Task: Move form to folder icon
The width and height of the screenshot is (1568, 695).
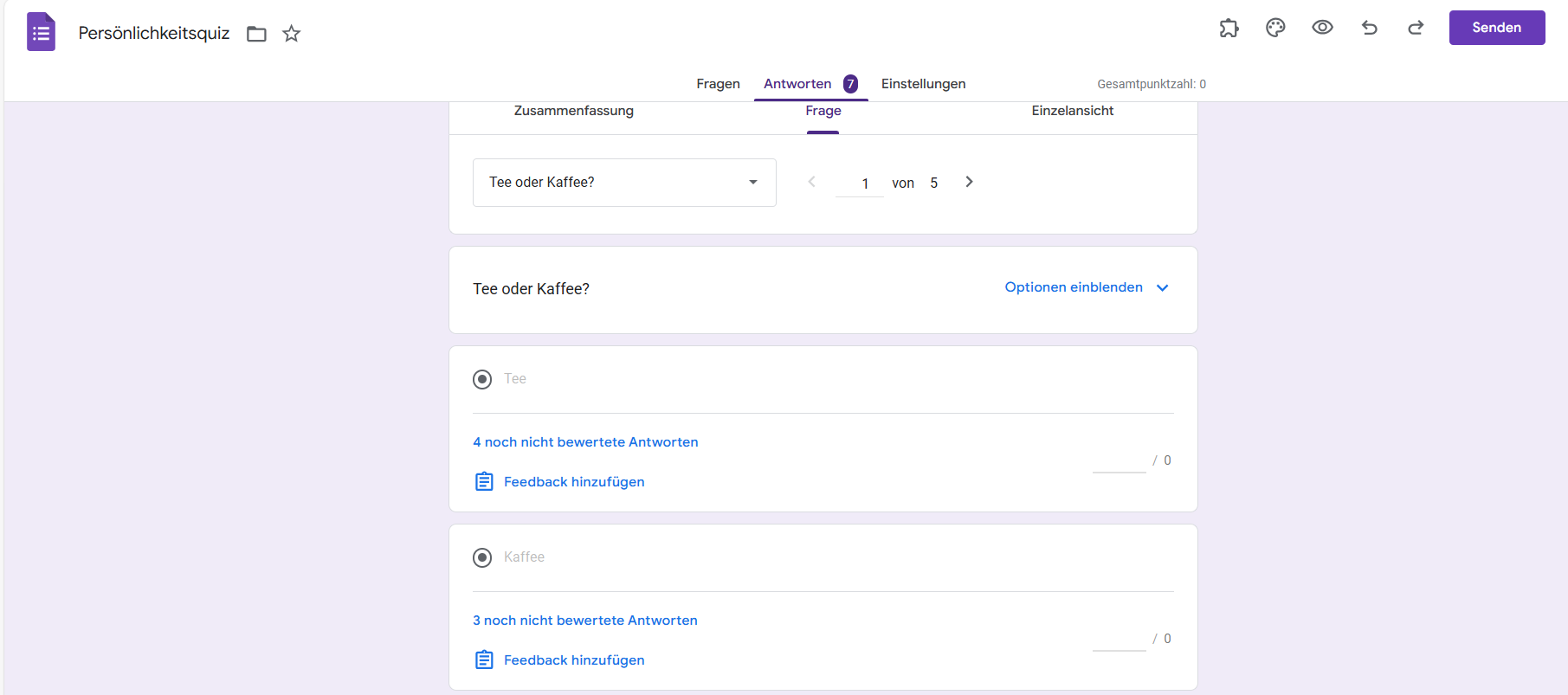Action: point(256,34)
